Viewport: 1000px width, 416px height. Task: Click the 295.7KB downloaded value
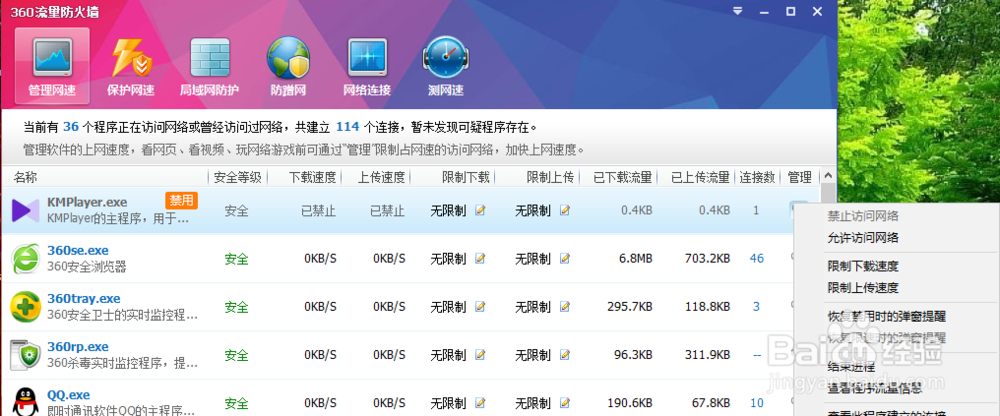(630, 307)
